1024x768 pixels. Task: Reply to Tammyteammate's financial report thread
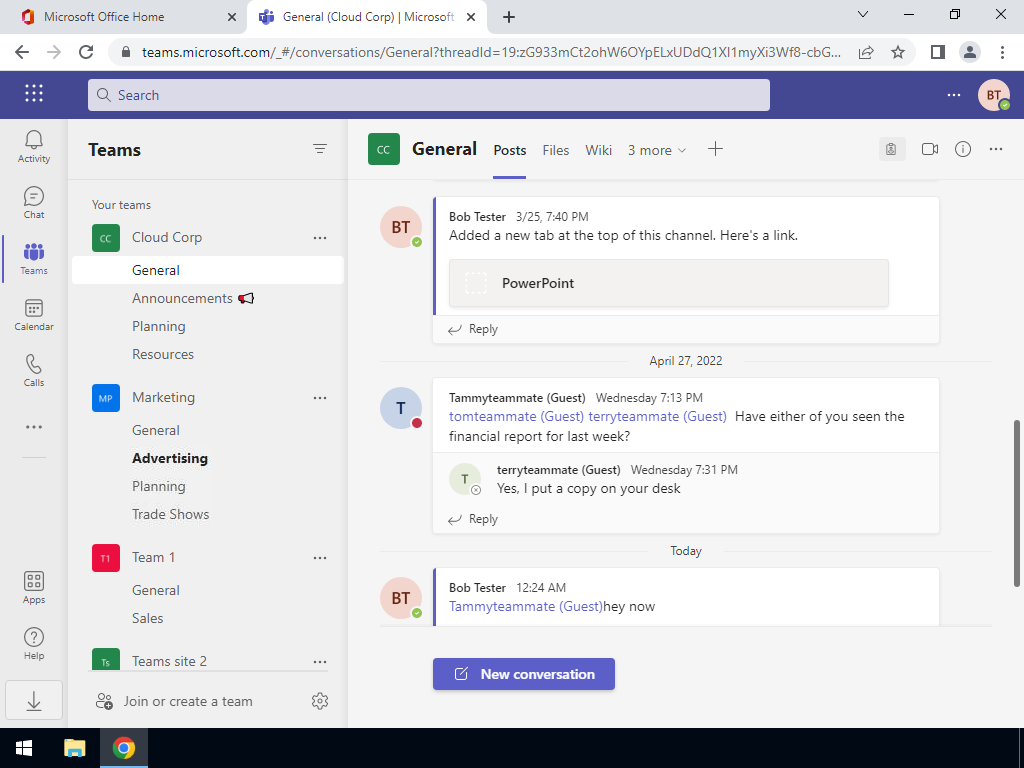[x=473, y=520]
